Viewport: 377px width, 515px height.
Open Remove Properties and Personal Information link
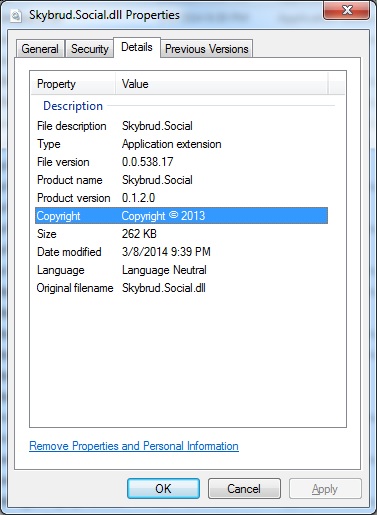pos(134,446)
